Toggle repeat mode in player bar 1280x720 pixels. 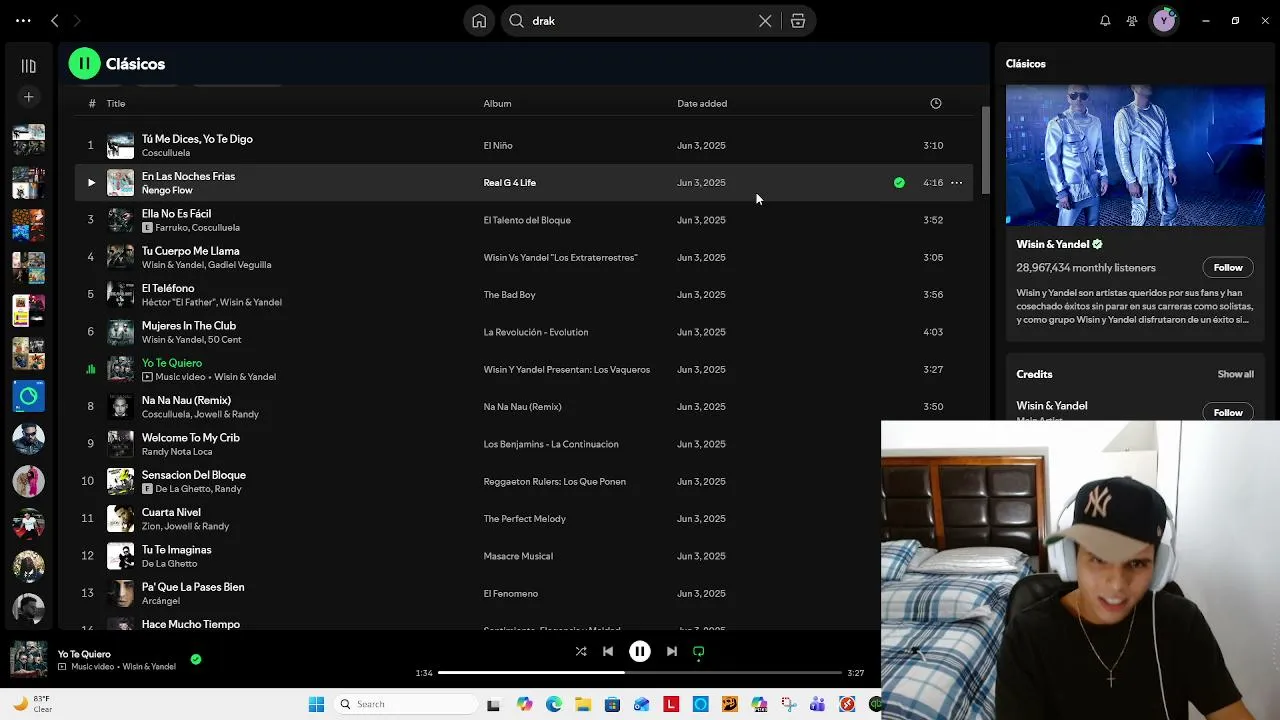coord(699,652)
